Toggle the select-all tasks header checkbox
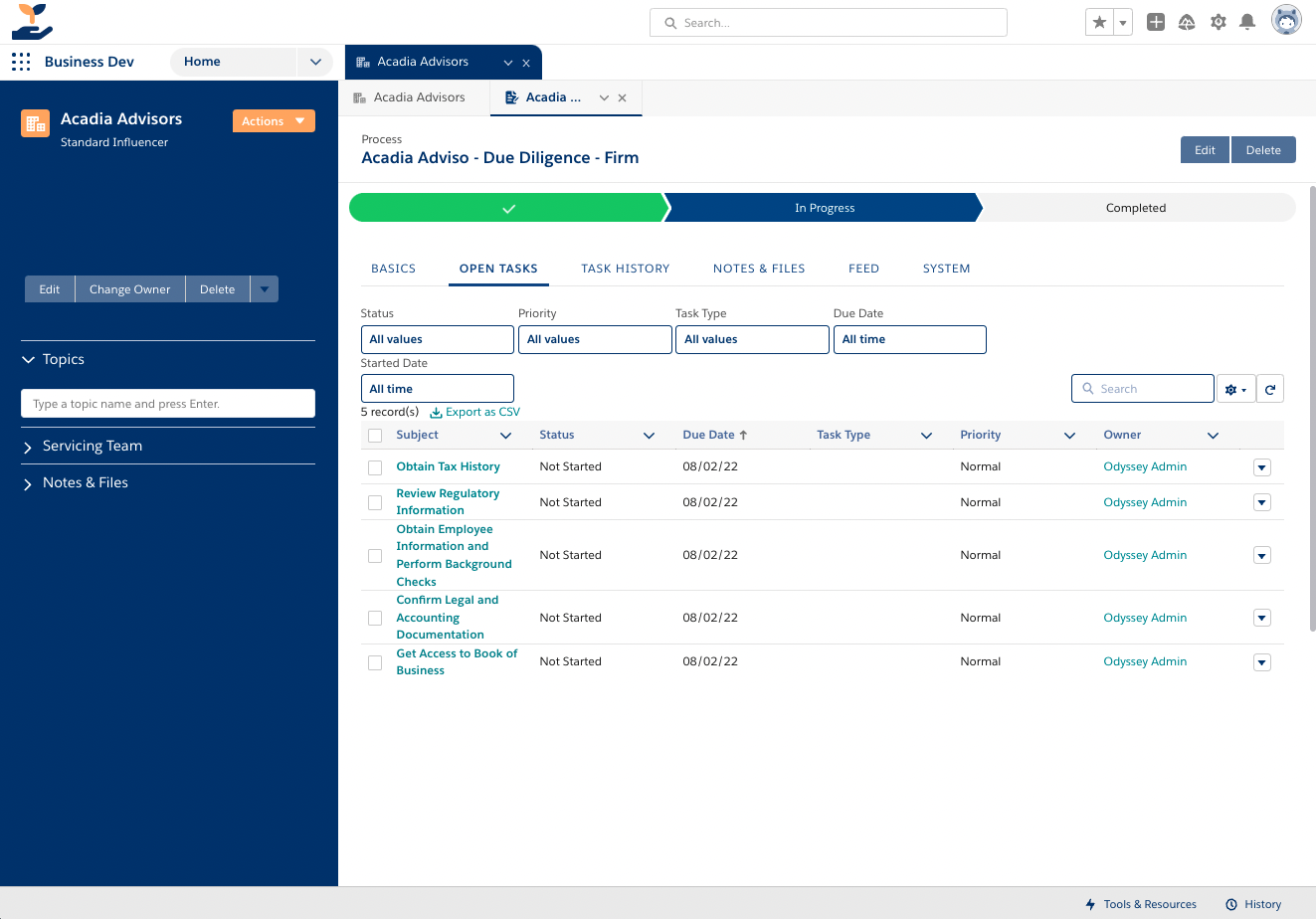 point(375,436)
